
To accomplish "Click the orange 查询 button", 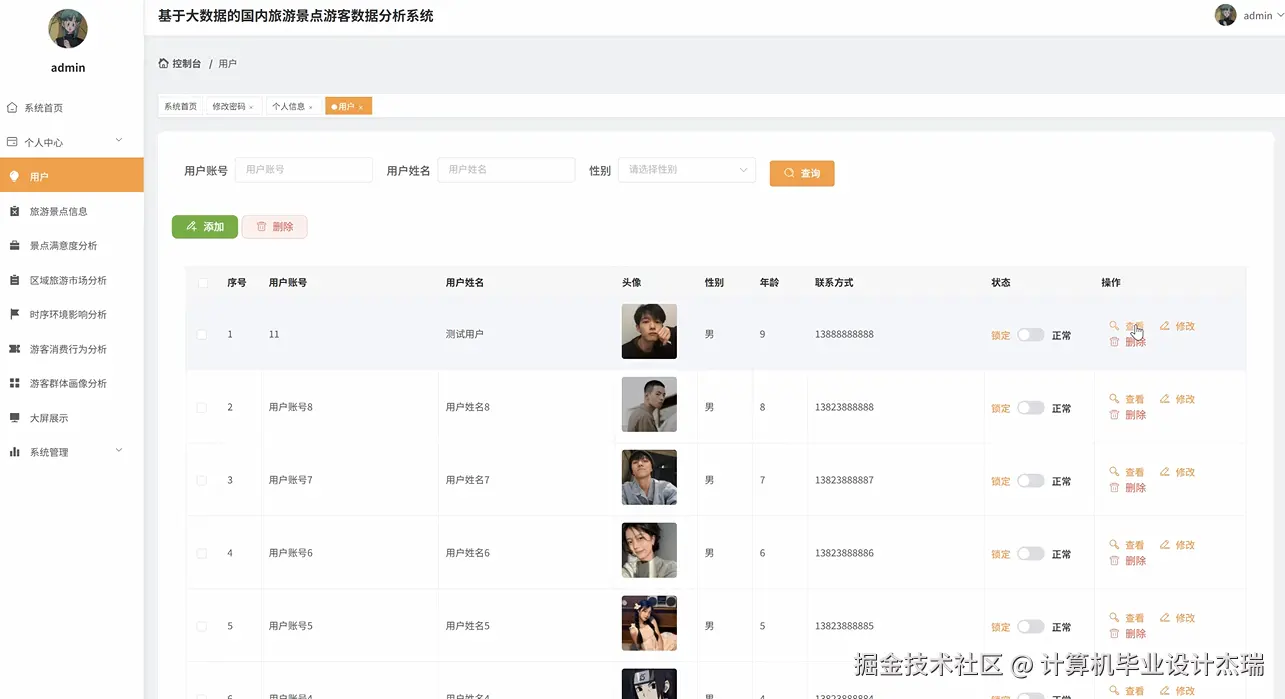I will [802, 173].
